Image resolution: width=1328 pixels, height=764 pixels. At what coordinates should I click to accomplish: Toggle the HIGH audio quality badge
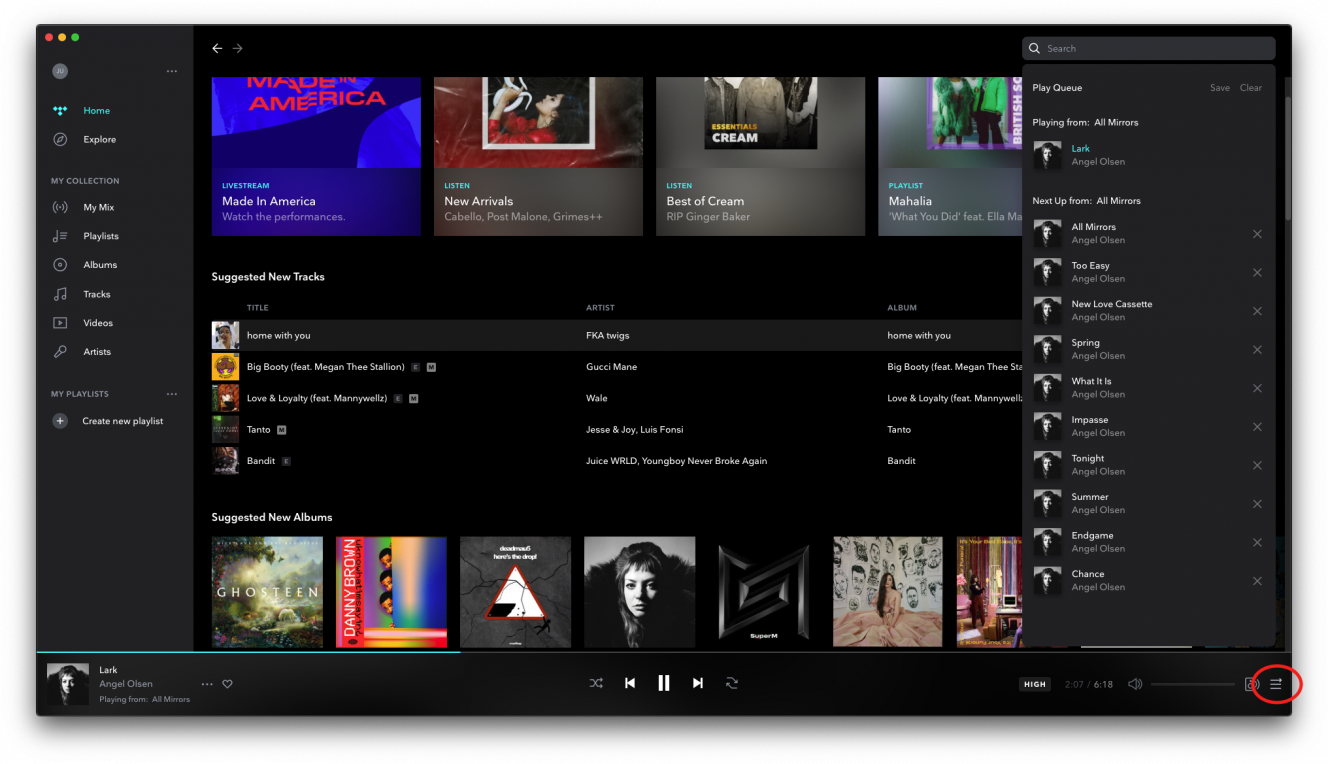click(1035, 684)
